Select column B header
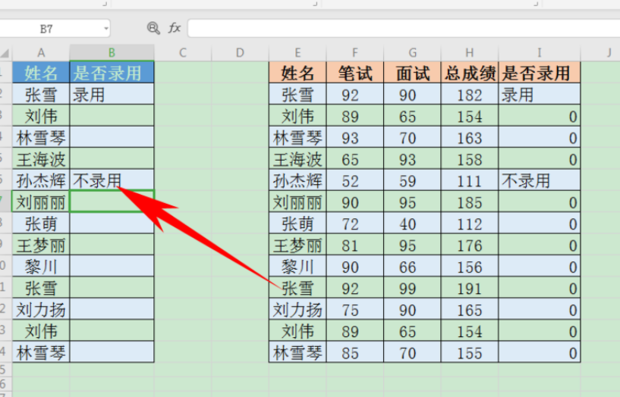620x397 pixels. click(x=112, y=53)
